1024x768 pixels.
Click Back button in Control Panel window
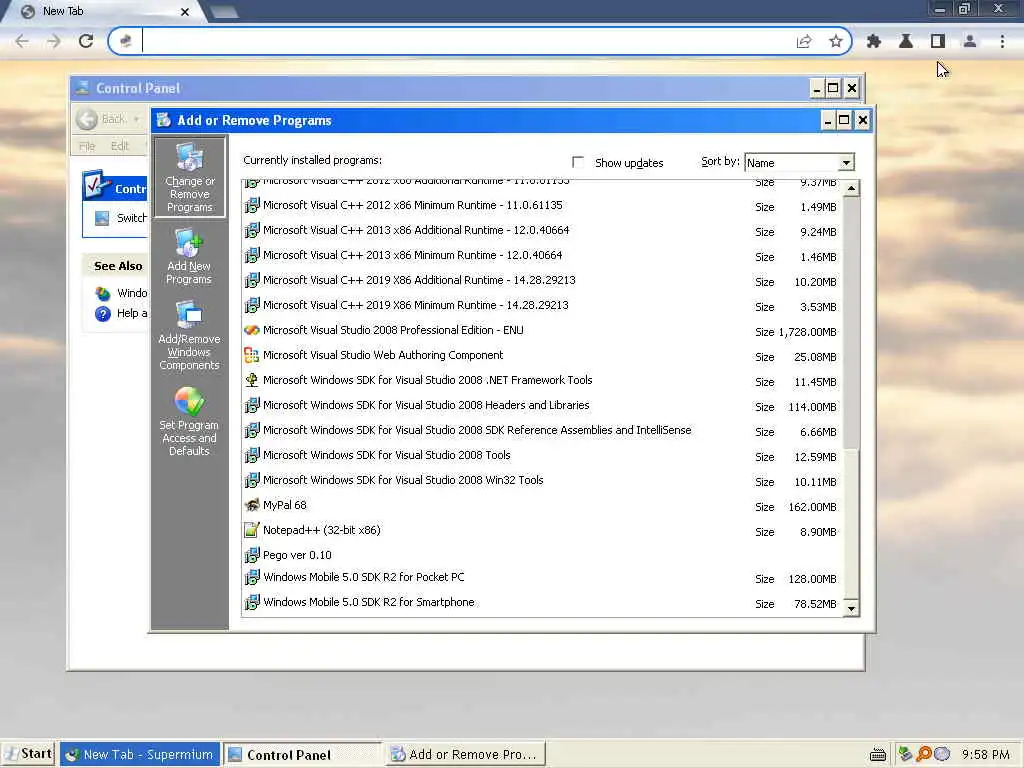point(104,119)
